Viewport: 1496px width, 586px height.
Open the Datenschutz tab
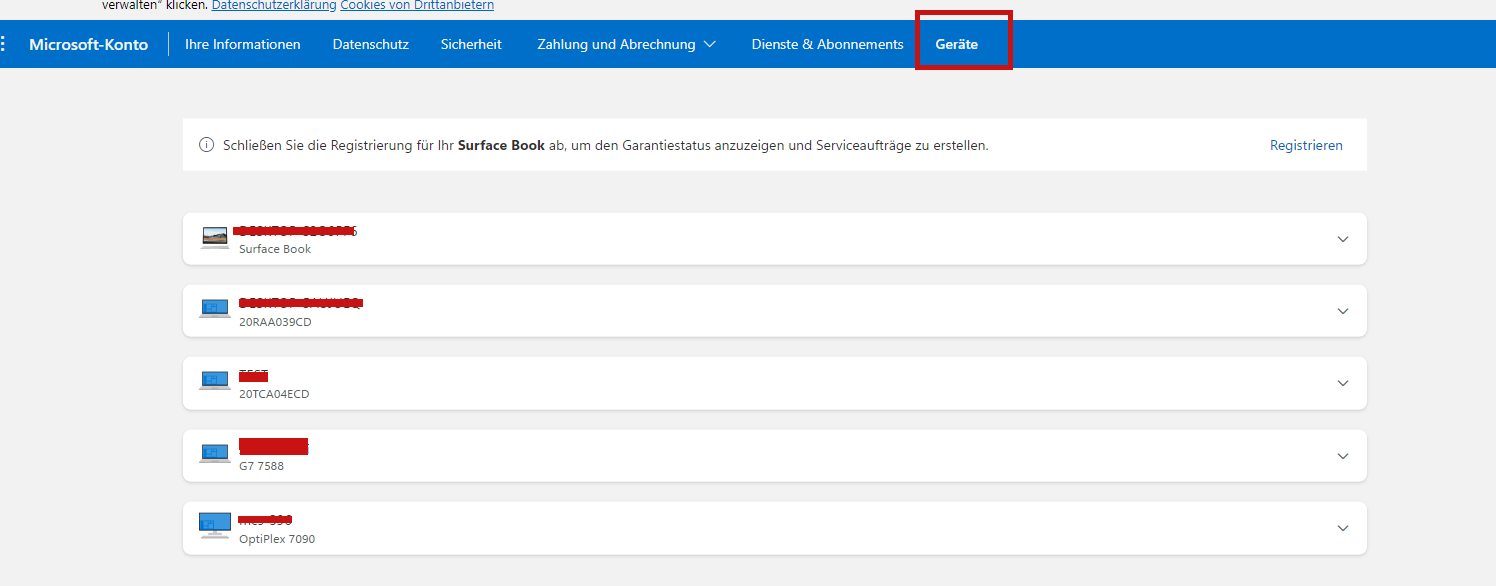click(x=371, y=44)
